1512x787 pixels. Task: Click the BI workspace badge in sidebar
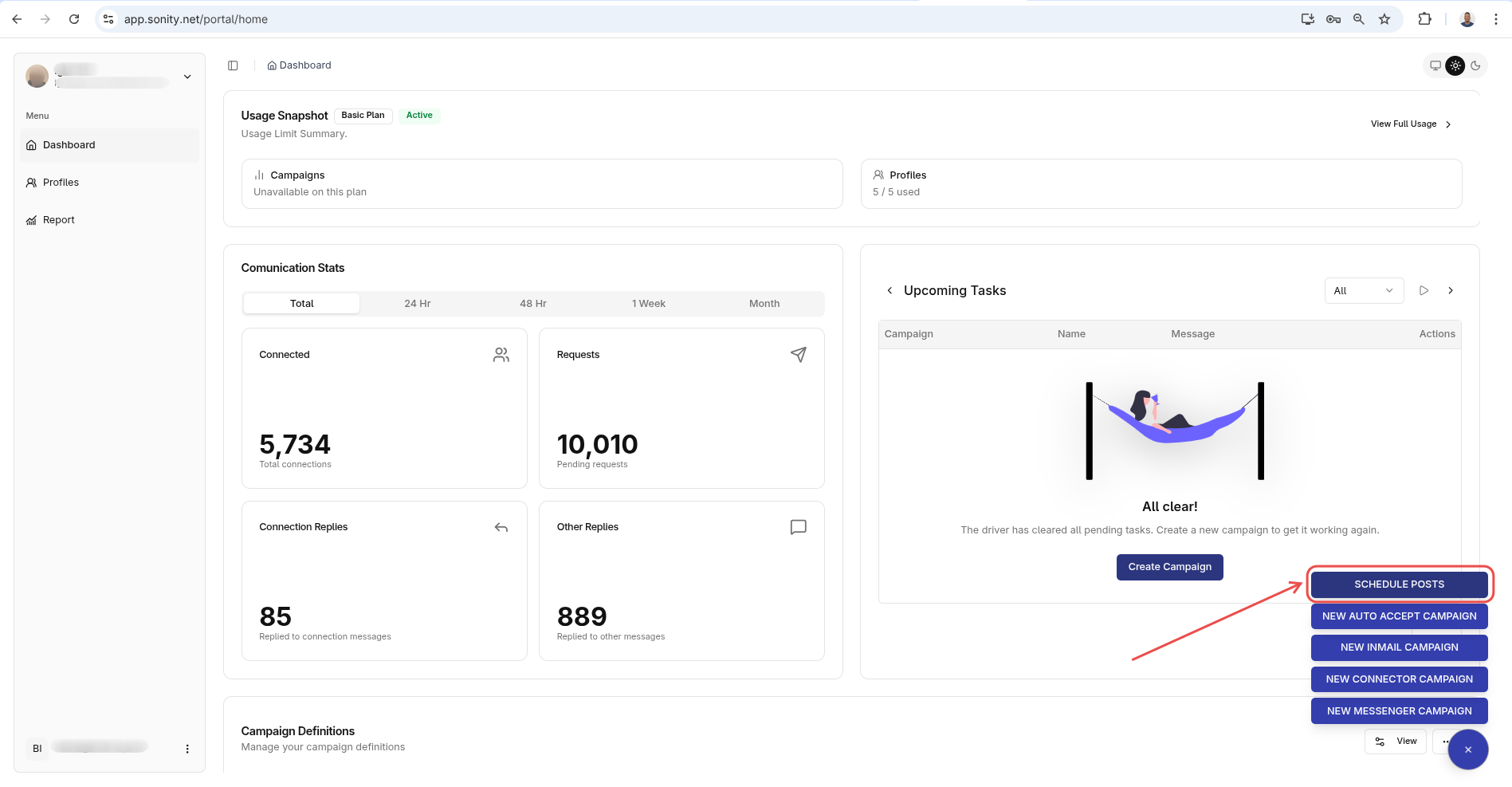tap(37, 749)
